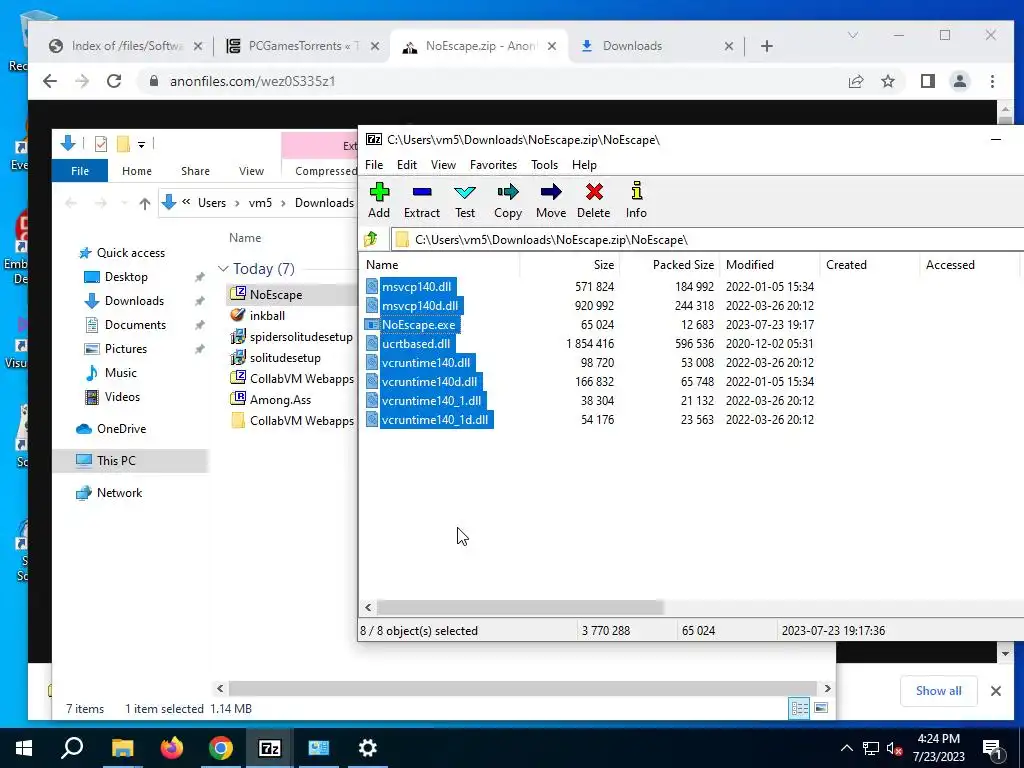The width and height of the screenshot is (1024, 768).
Task: Go up one folder level in 7-Zip
Action: 371,239
